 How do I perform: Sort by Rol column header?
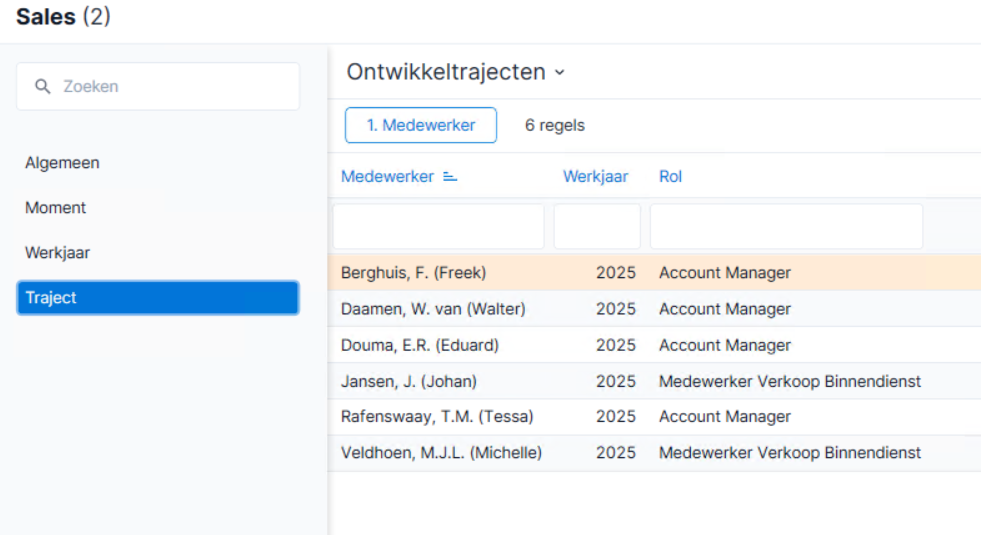[x=670, y=176]
